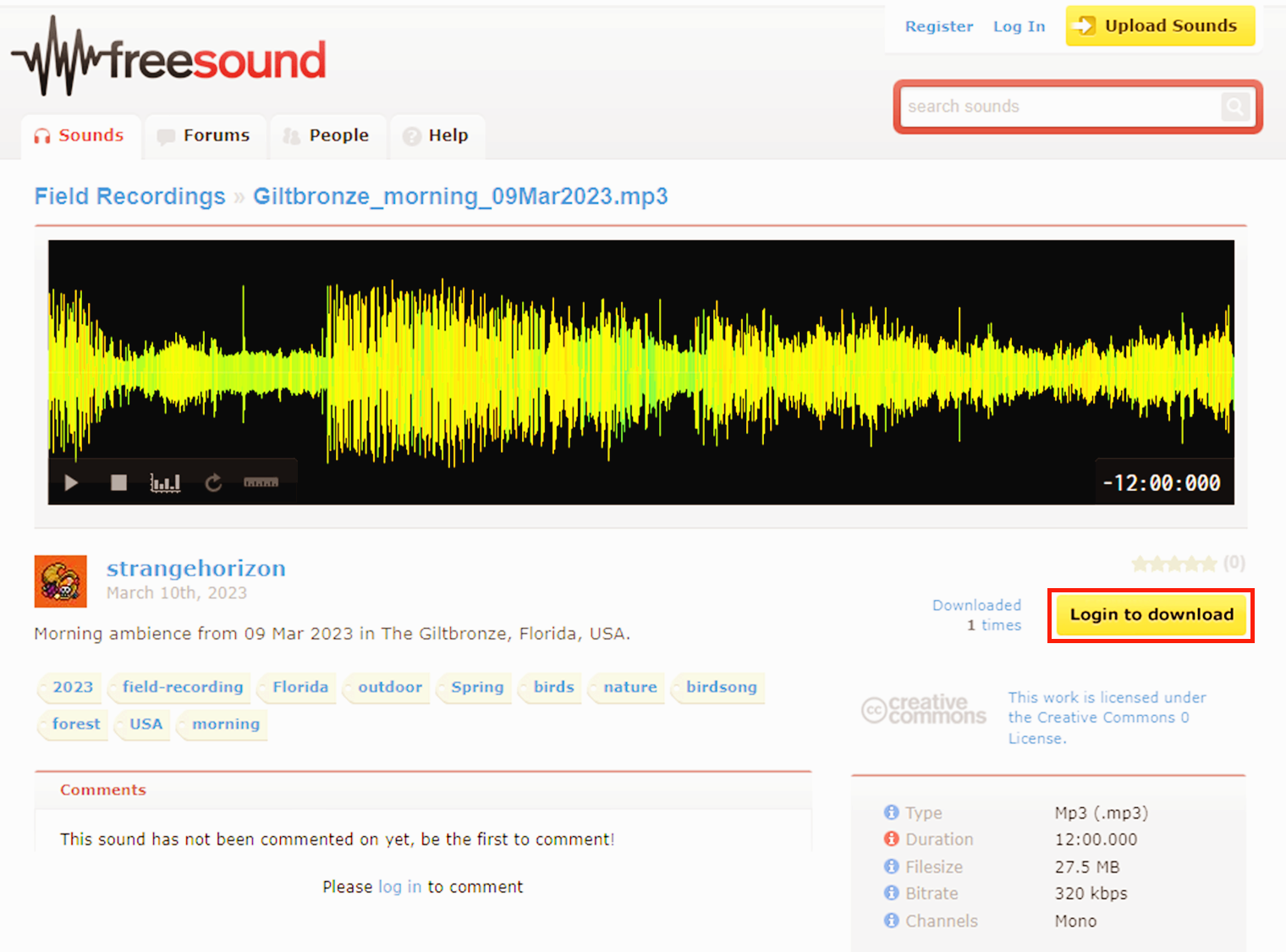This screenshot has height=952, width=1286.
Task: Click the info icon beside Filesize
Action: click(x=892, y=867)
